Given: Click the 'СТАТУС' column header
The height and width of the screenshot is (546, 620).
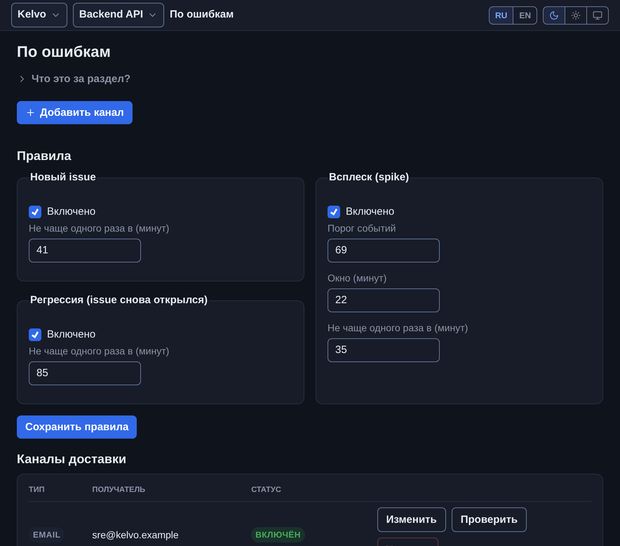Looking at the screenshot, I should click(x=266, y=489).
